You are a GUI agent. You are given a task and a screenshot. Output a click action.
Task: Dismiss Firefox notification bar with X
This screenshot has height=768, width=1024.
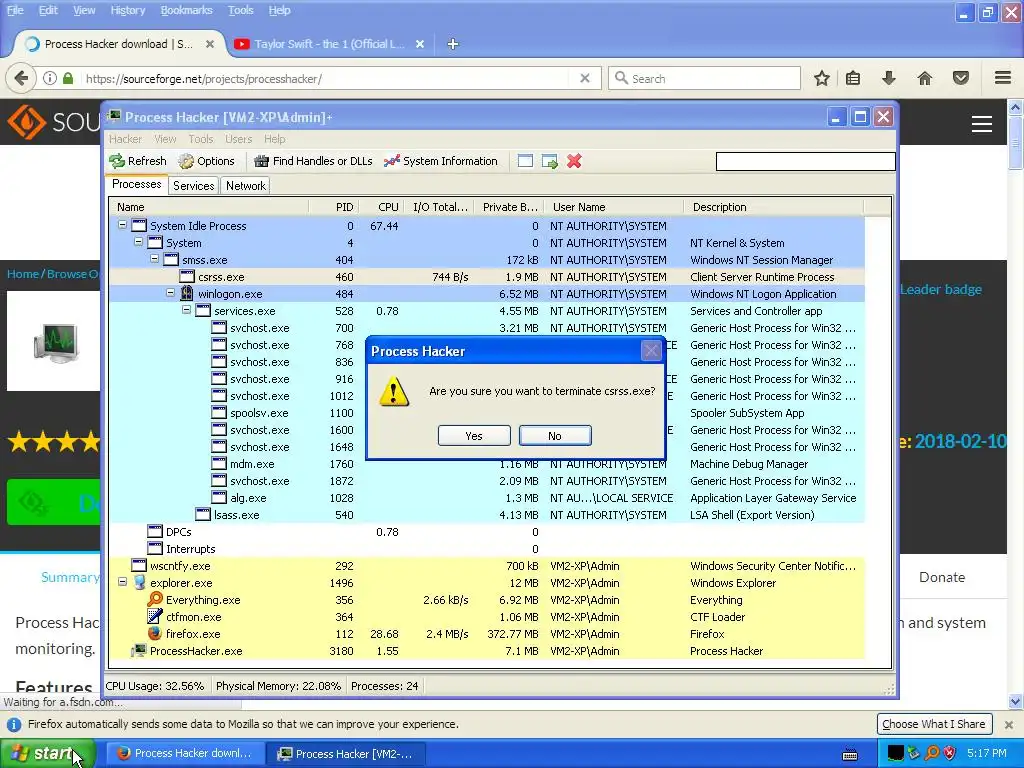[x=1009, y=724]
